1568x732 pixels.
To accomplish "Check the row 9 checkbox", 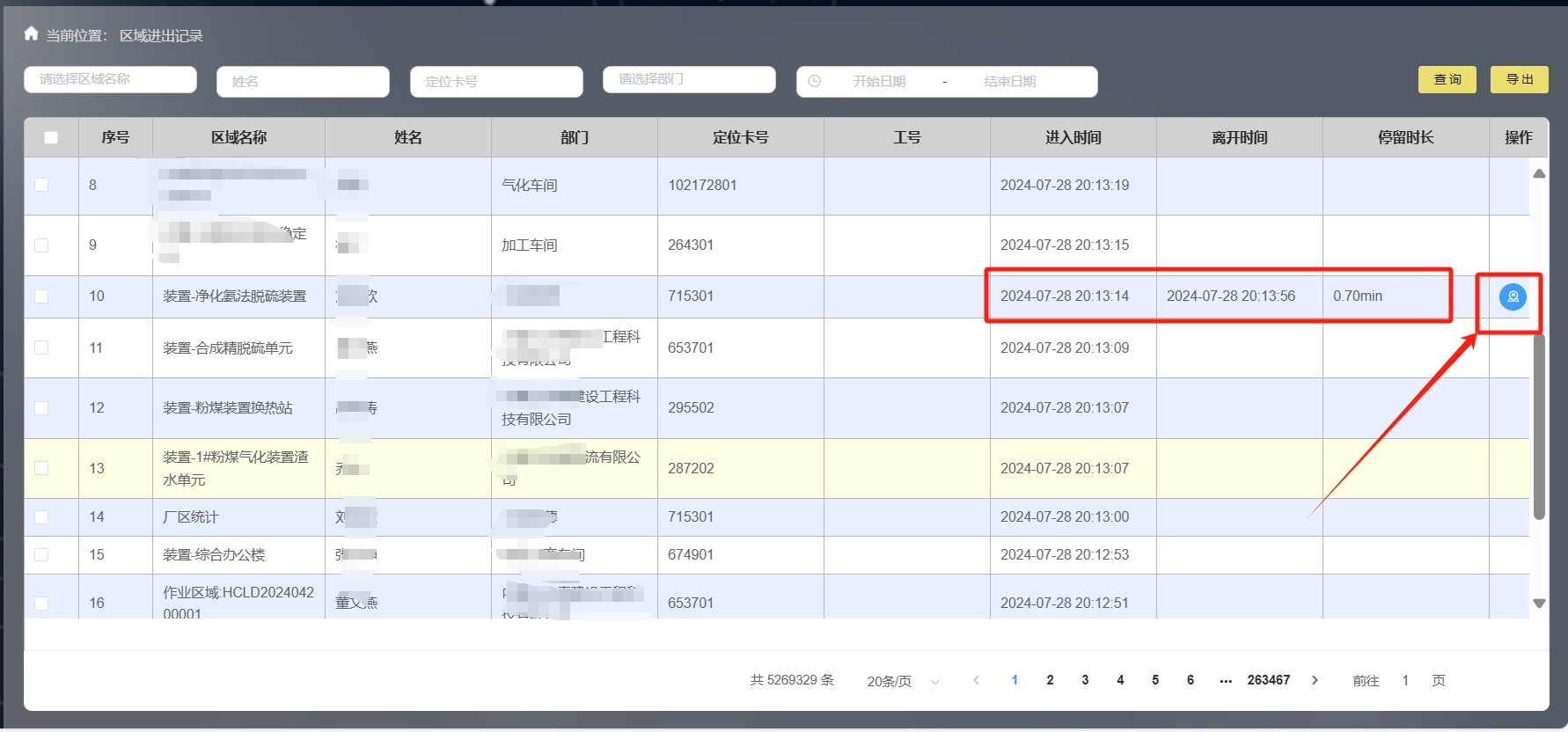I will [x=41, y=245].
